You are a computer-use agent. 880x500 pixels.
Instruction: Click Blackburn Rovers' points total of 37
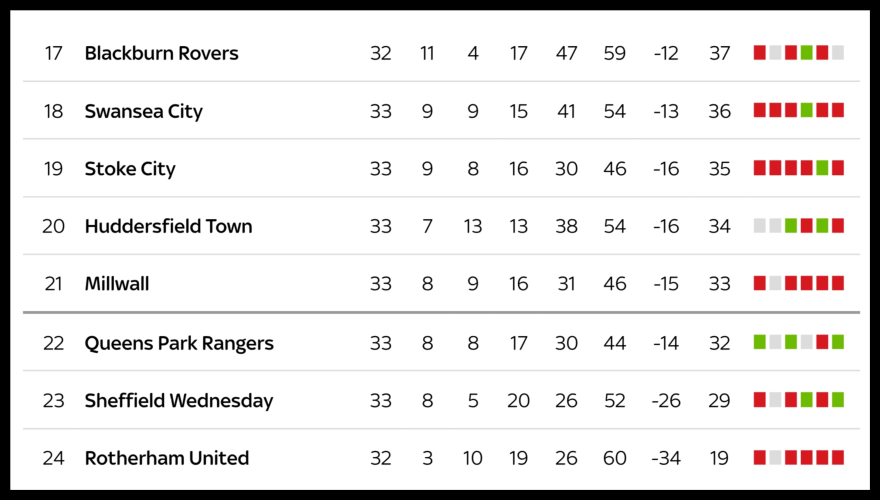click(720, 53)
